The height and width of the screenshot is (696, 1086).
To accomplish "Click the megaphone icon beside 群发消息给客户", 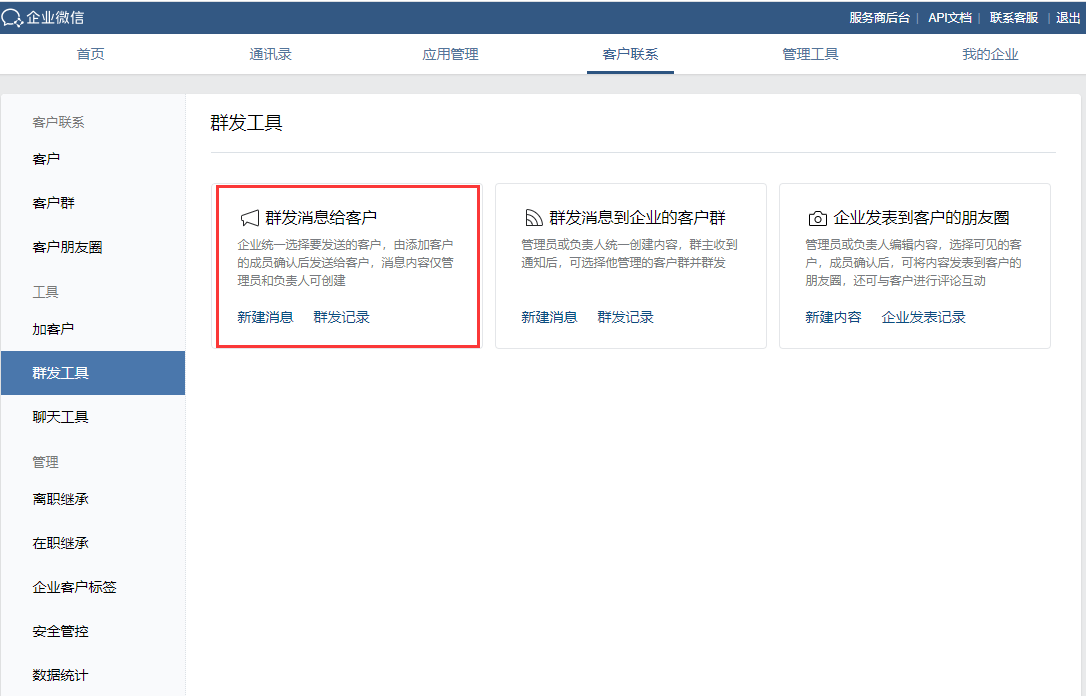I will [x=249, y=218].
